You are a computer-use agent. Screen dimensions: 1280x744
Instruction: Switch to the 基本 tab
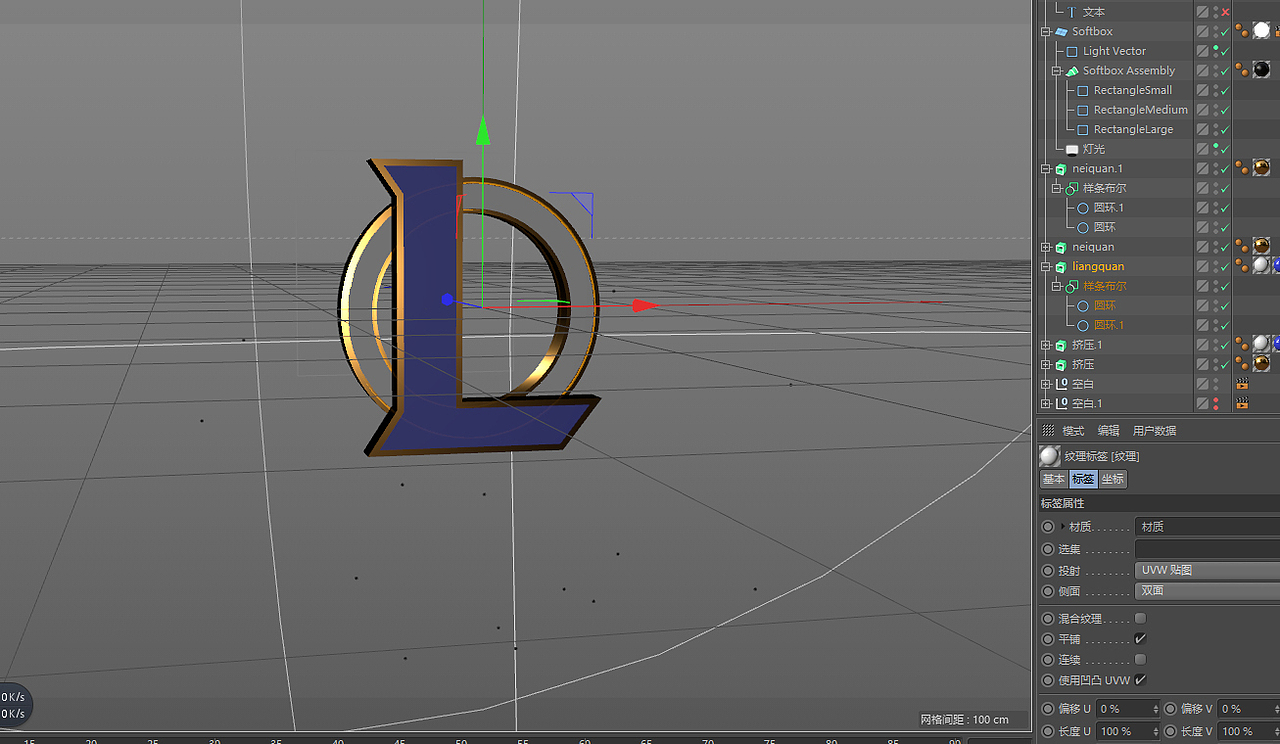[1054, 480]
